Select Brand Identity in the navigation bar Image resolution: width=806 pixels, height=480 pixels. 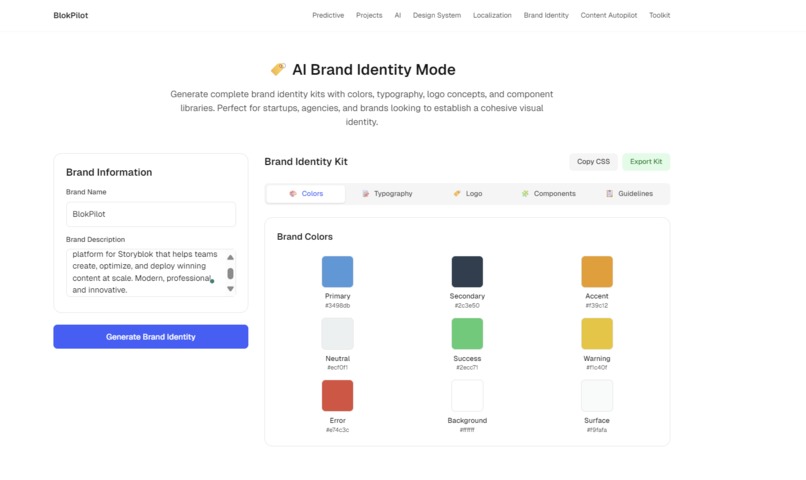pyautogui.click(x=546, y=15)
